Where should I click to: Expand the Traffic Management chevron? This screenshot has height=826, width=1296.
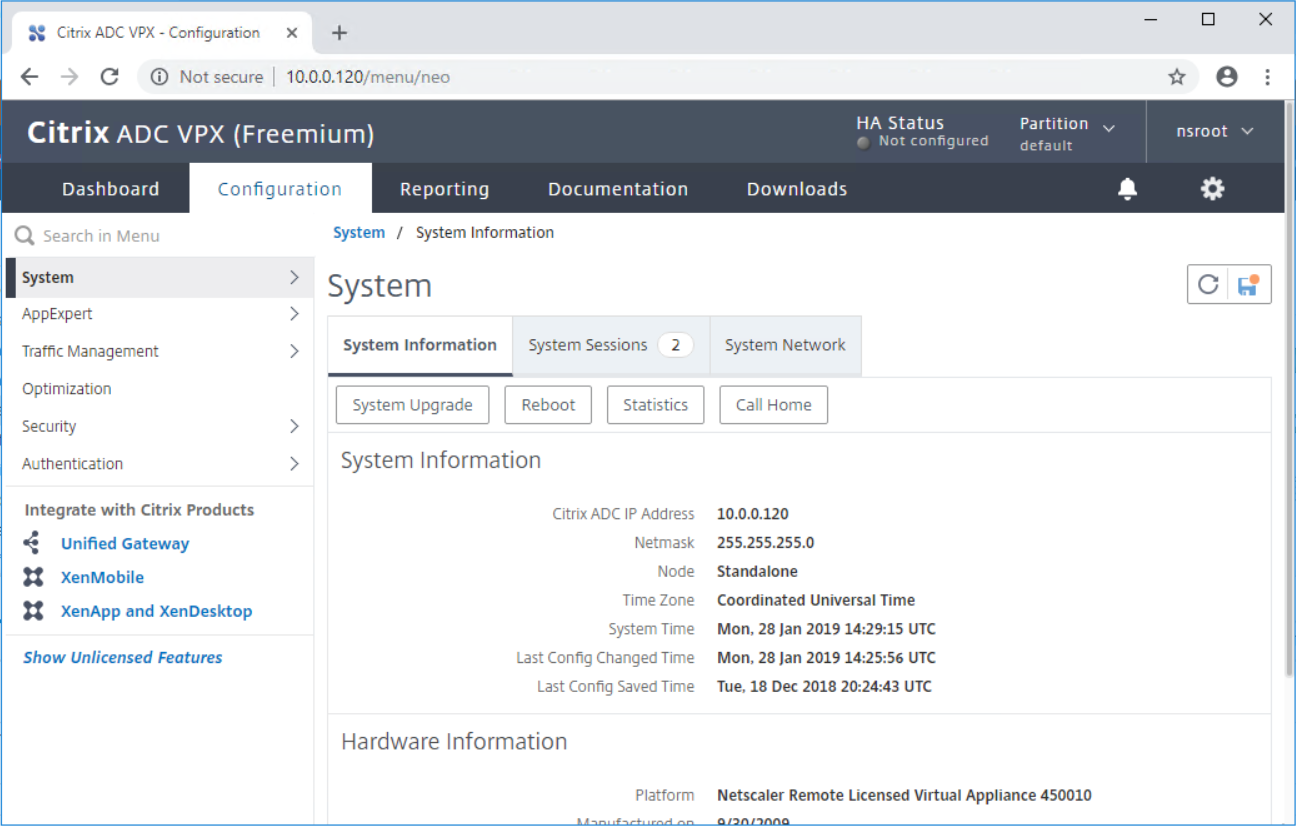(294, 351)
